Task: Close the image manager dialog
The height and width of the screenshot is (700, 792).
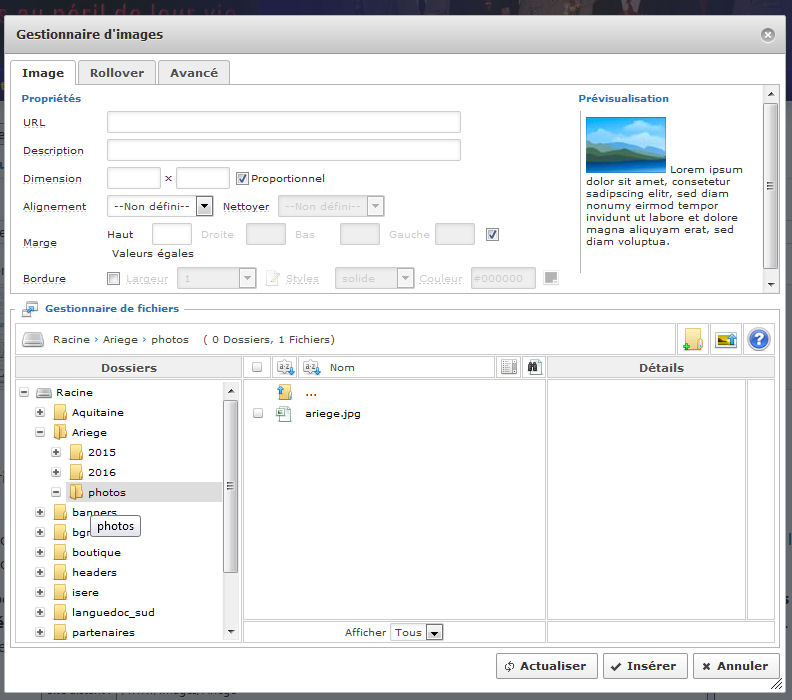Action: point(768,35)
